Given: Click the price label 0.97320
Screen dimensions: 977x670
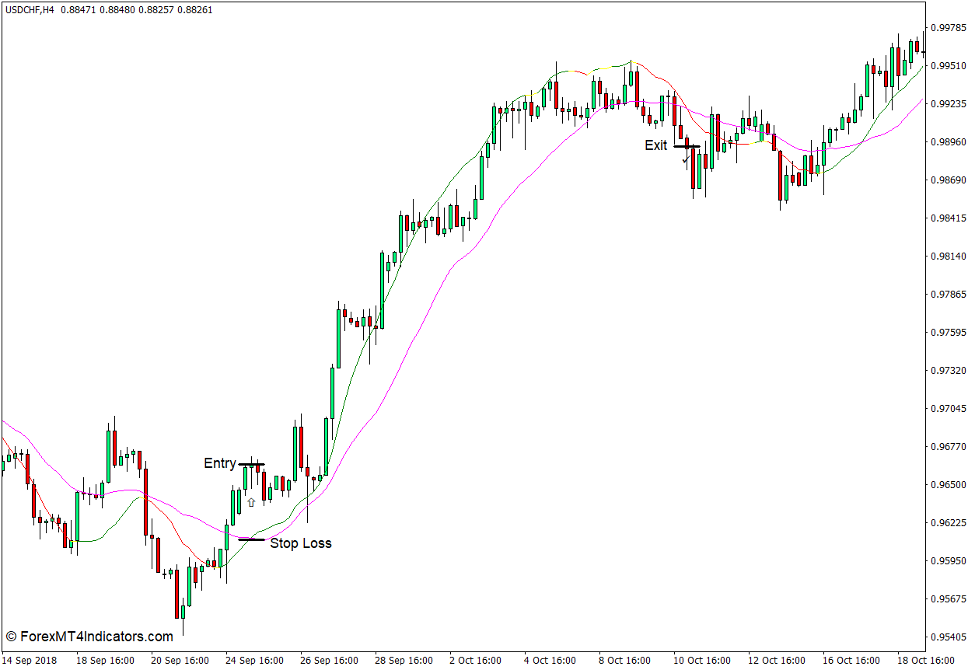Looking at the screenshot, I should pos(948,368).
